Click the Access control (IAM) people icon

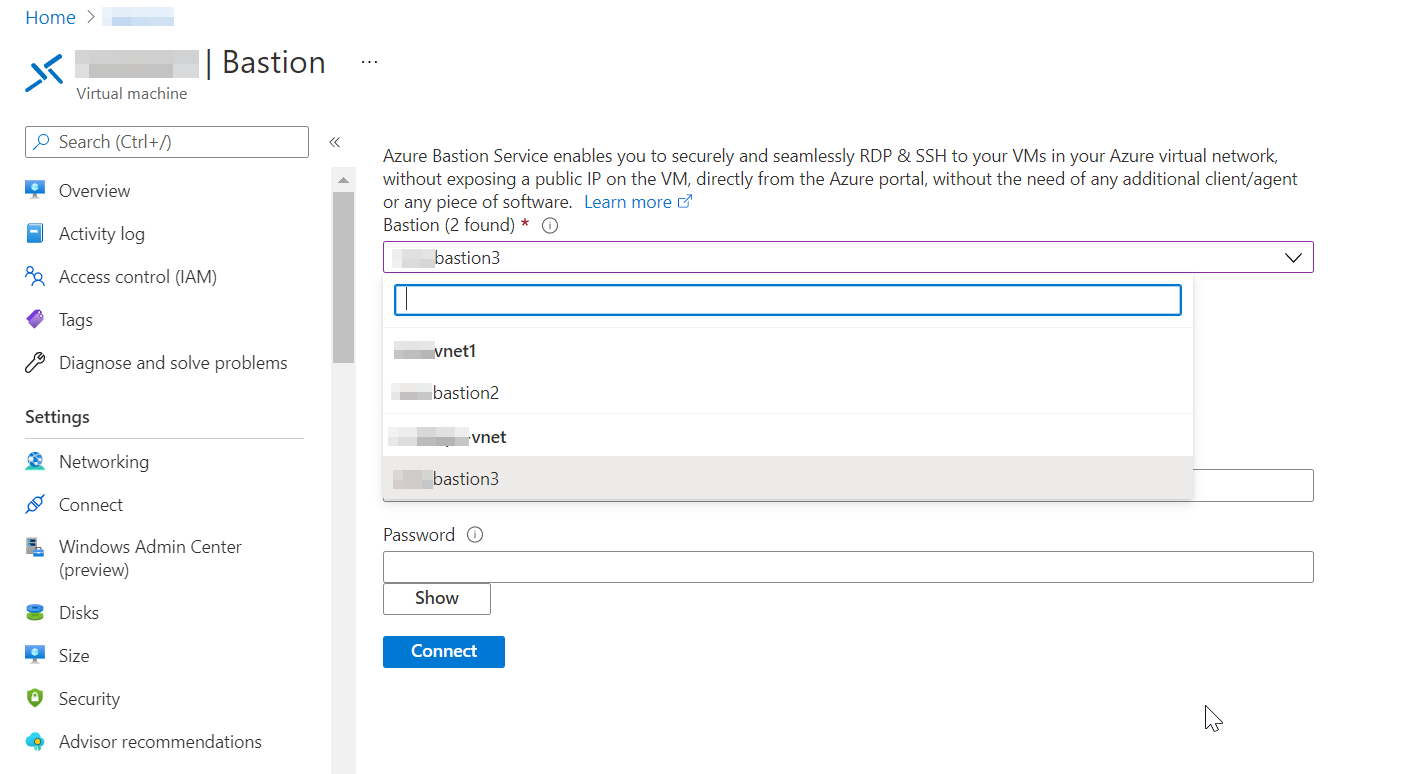pos(35,276)
